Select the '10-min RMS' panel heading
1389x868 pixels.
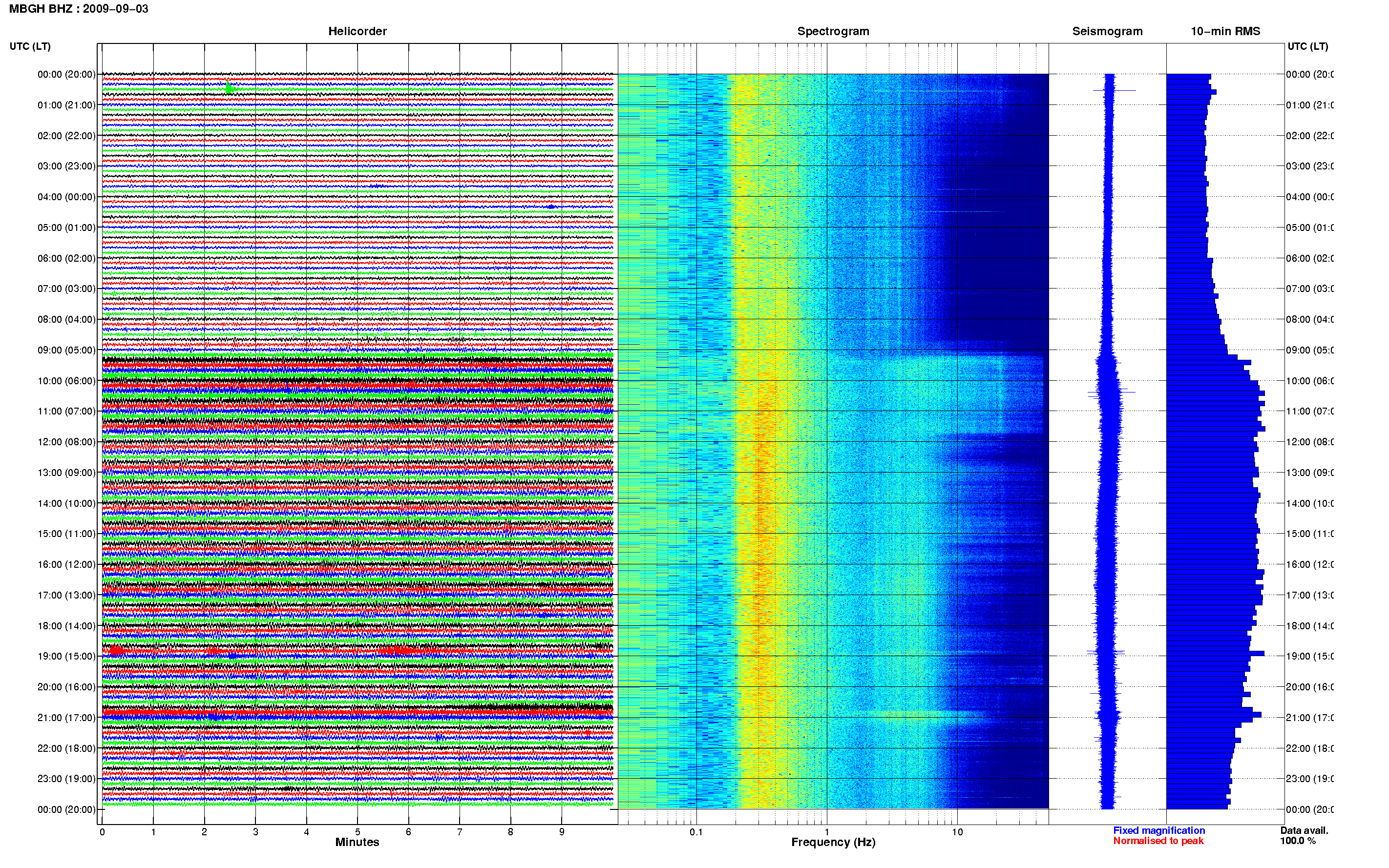pyautogui.click(x=1225, y=31)
